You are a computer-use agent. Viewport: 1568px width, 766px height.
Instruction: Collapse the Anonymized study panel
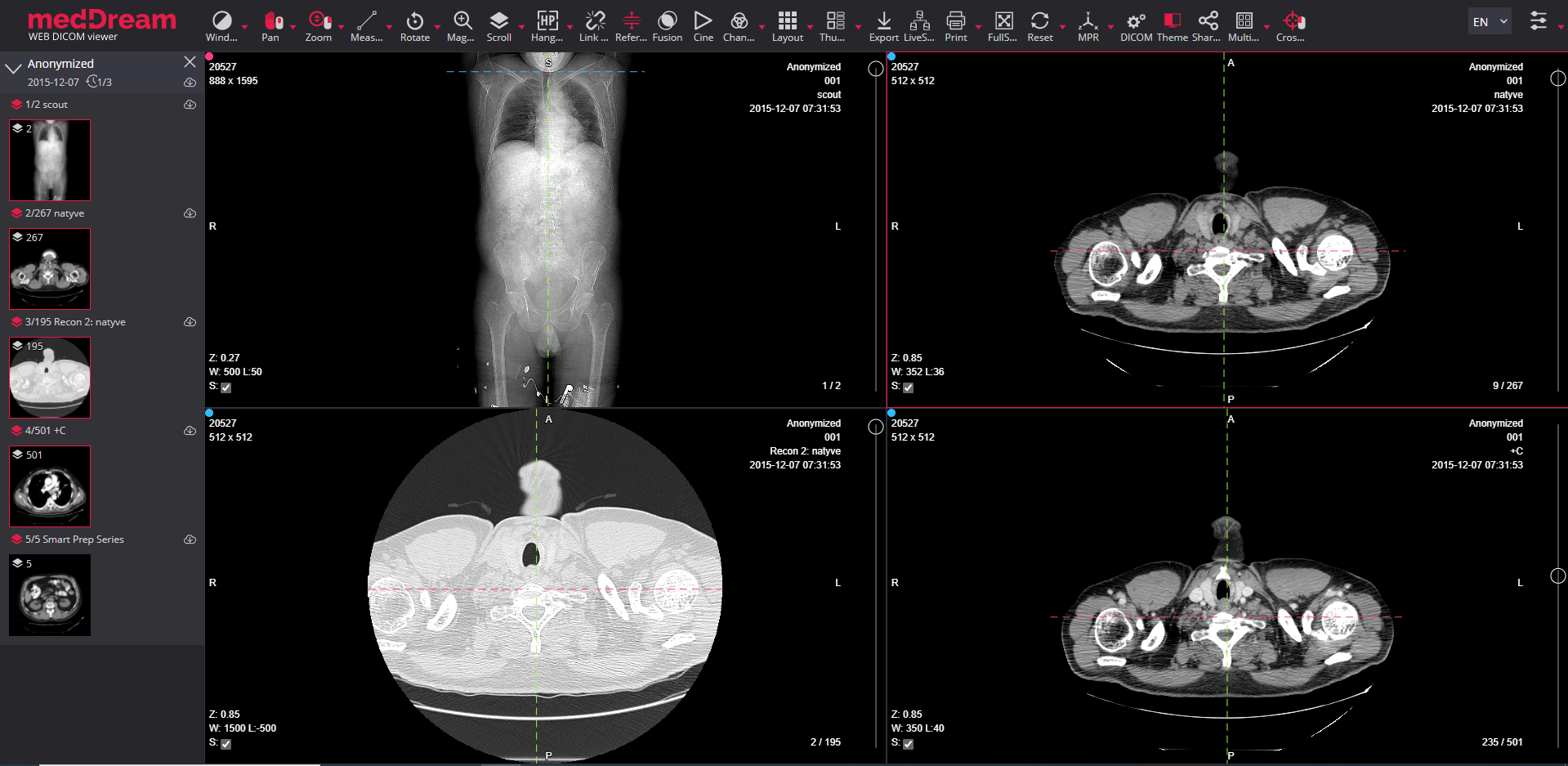[13, 68]
